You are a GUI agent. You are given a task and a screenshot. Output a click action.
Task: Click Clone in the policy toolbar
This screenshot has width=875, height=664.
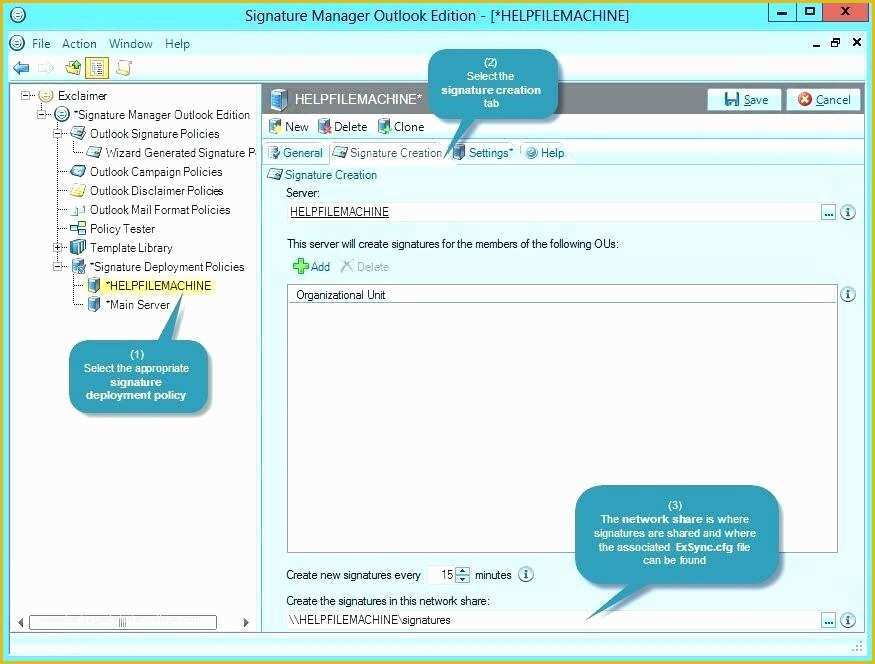pos(401,127)
